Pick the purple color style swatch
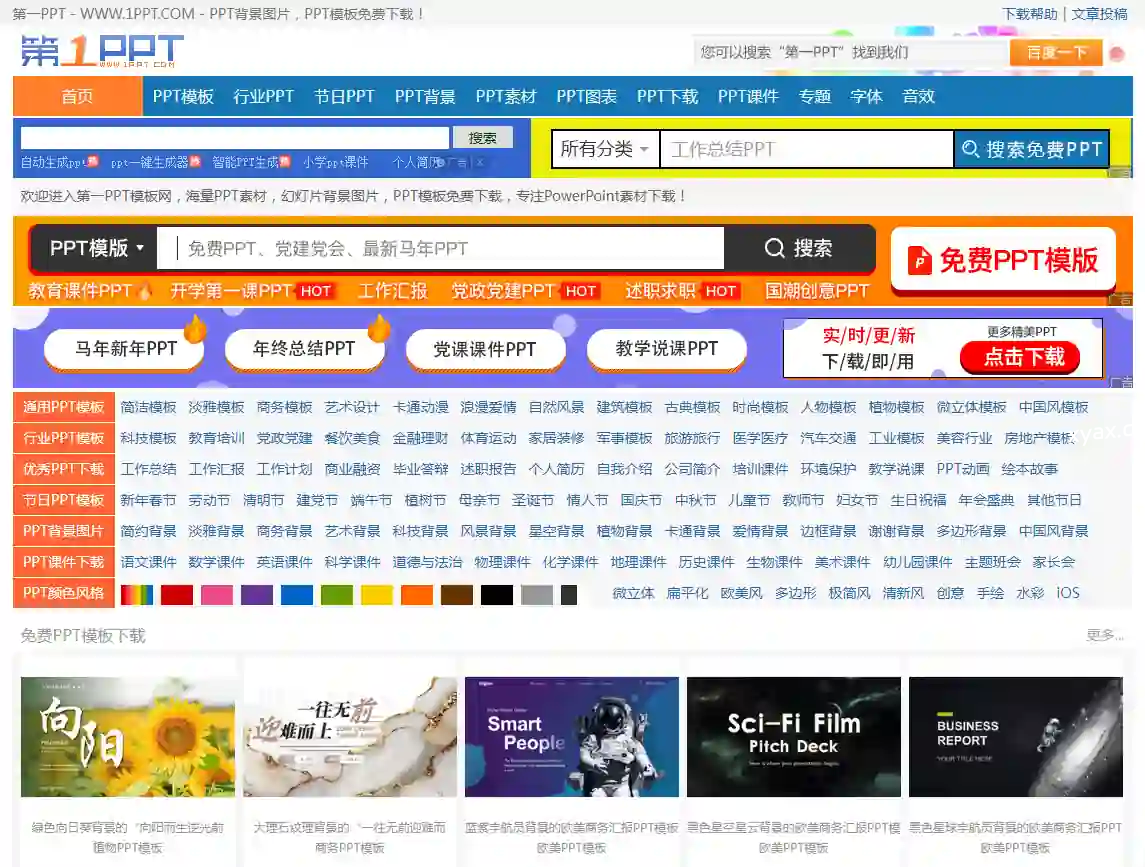The image size is (1145, 867). 257,594
